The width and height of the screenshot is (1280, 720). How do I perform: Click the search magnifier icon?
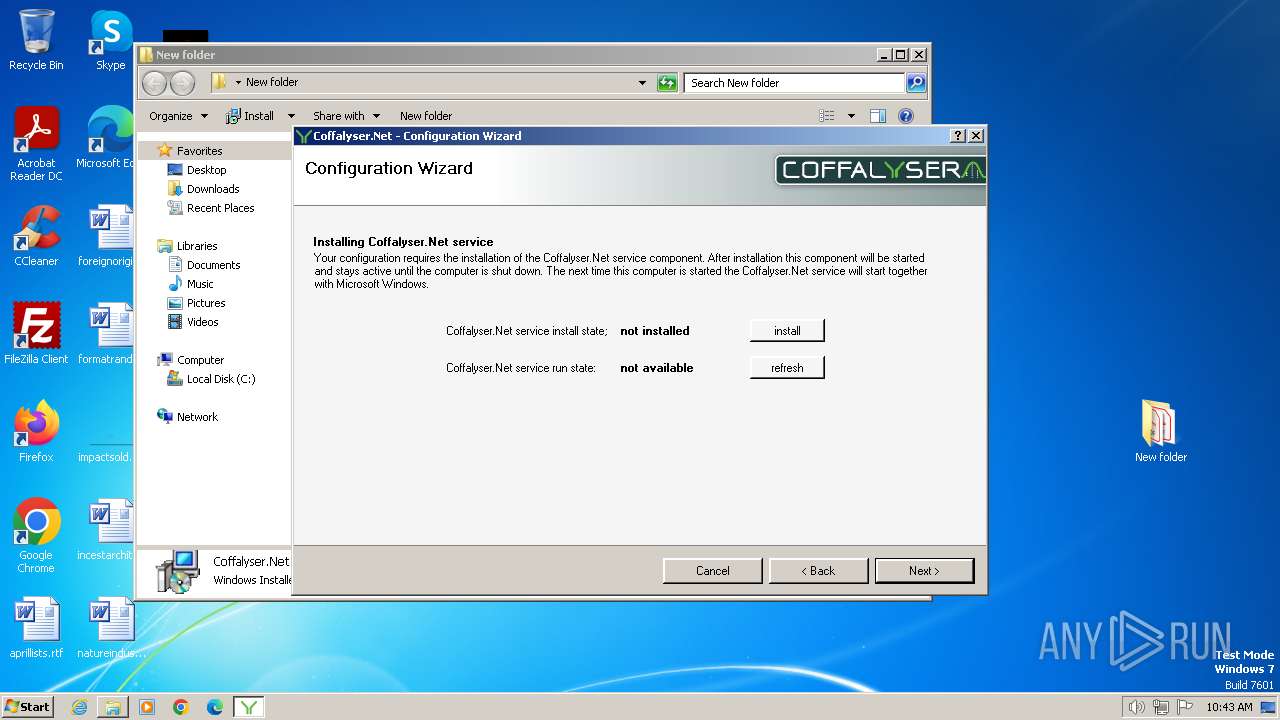(x=916, y=83)
